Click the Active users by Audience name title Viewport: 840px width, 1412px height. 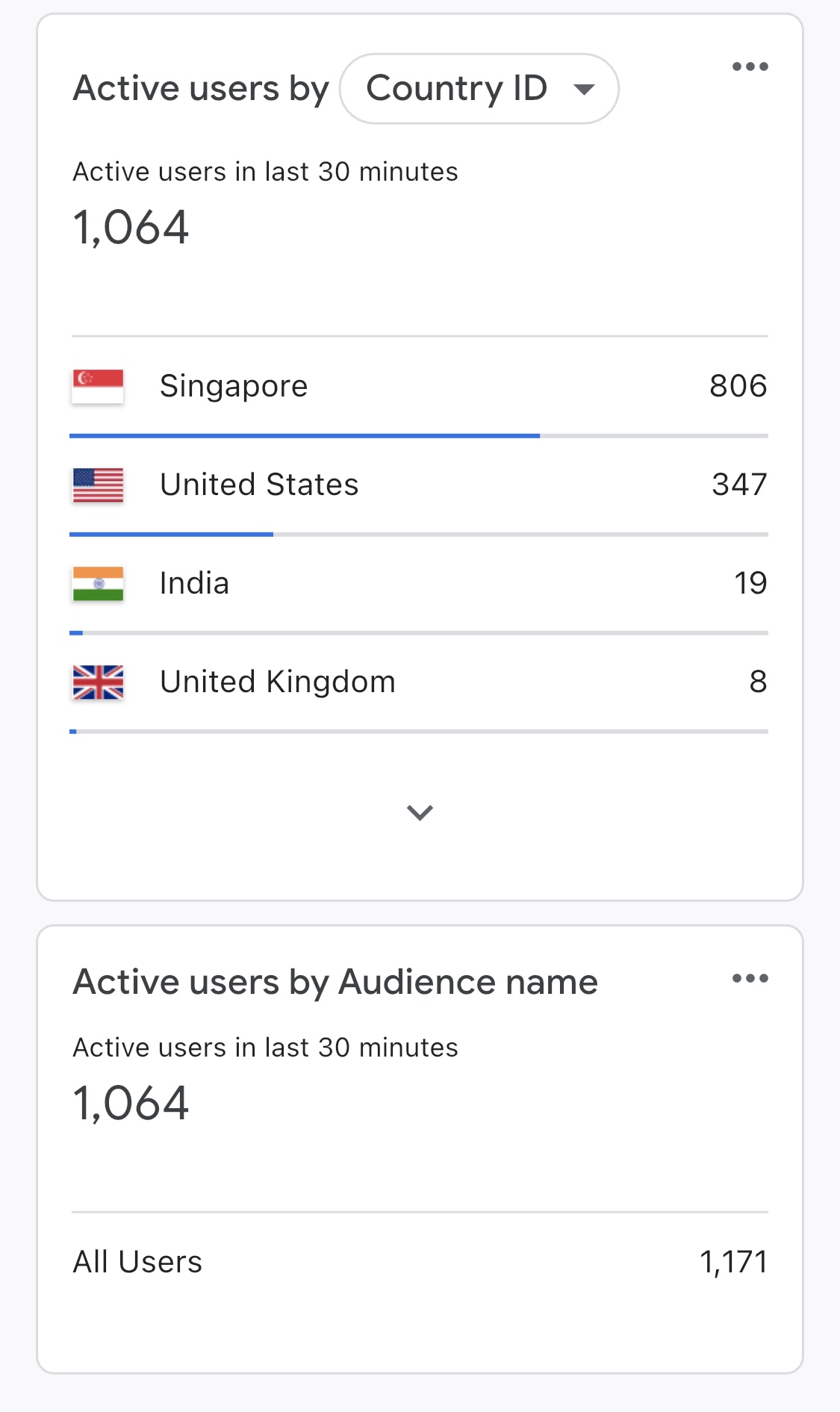click(x=335, y=982)
